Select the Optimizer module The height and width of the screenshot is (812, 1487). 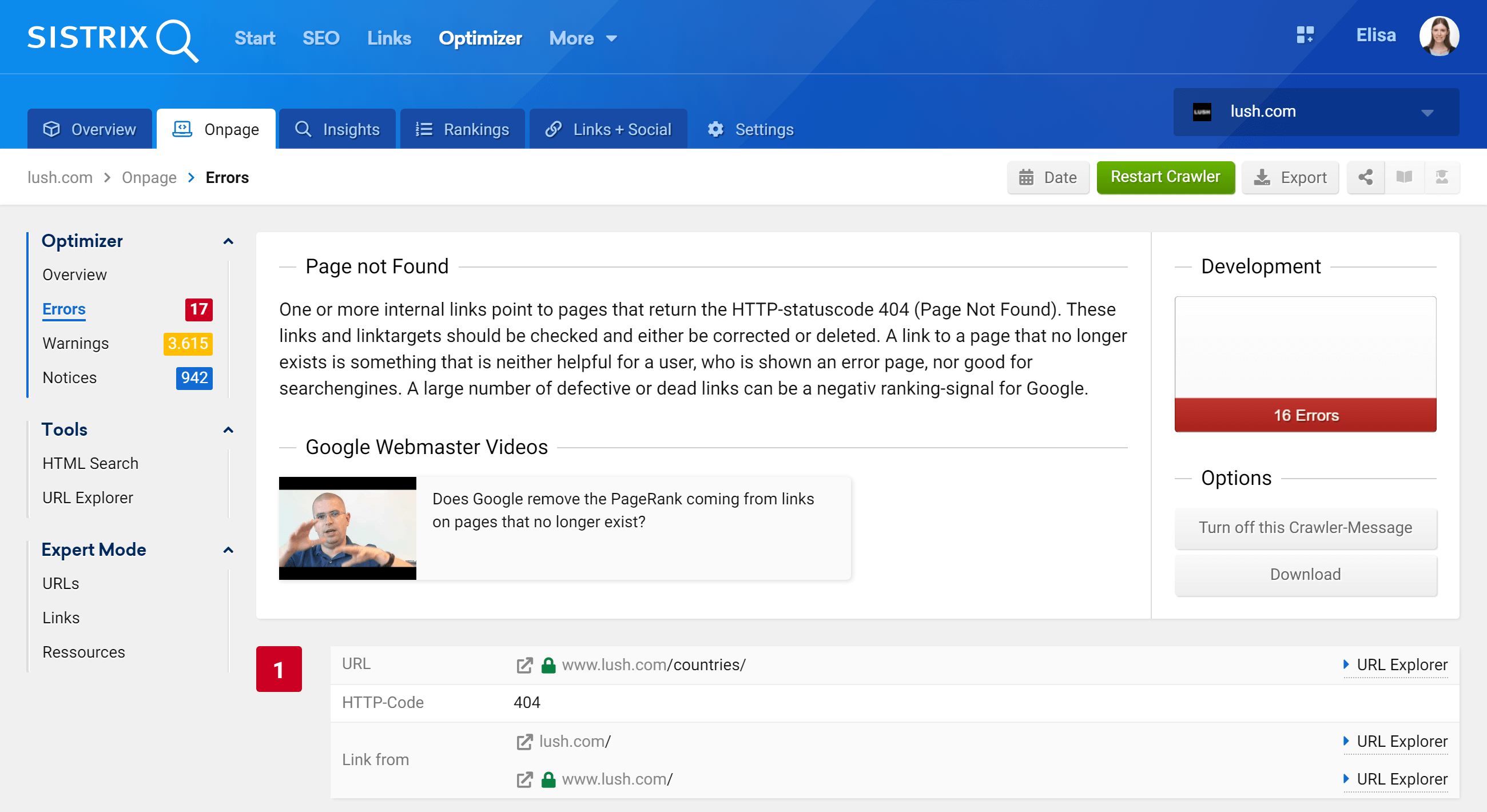click(480, 38)
